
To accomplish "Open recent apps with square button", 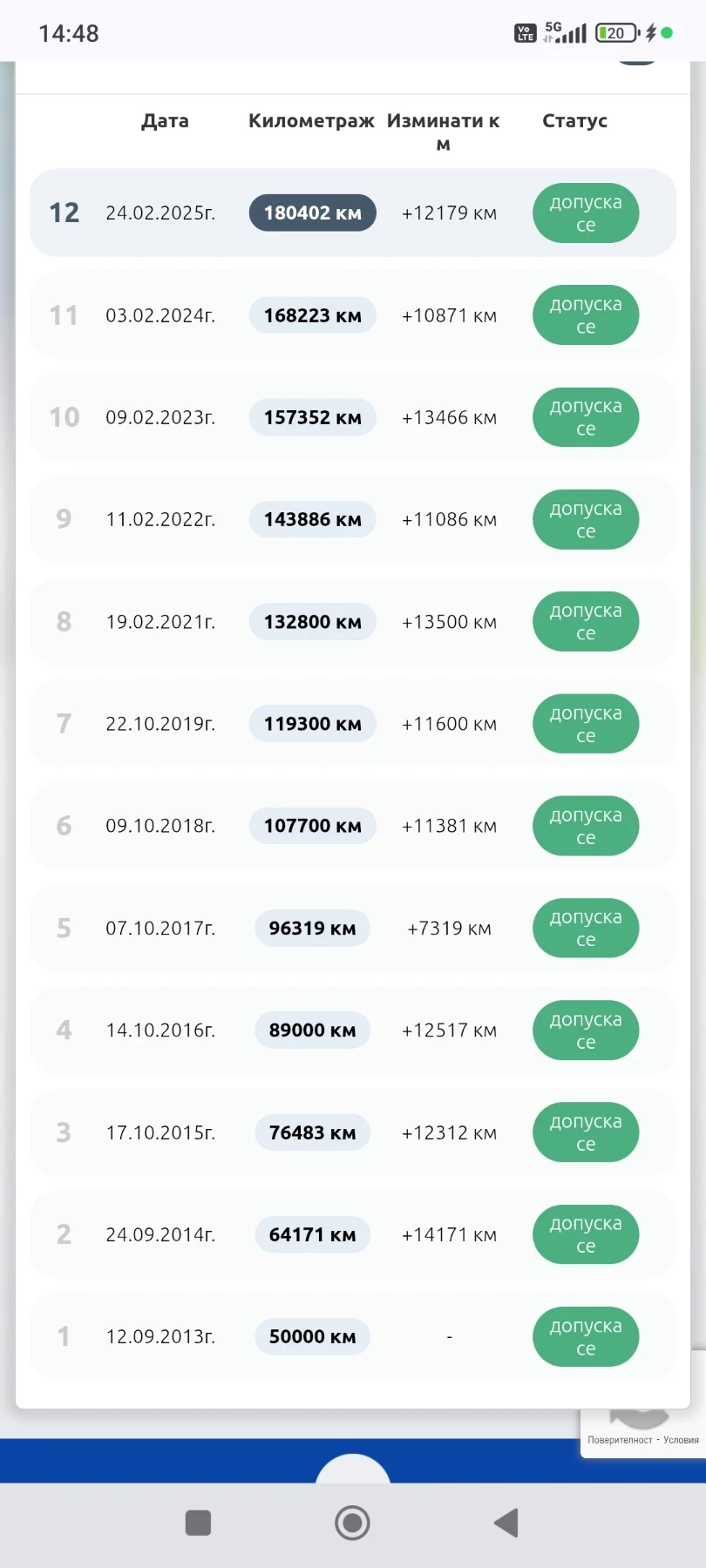I will pyautogui.click(x=199, y=1523).
